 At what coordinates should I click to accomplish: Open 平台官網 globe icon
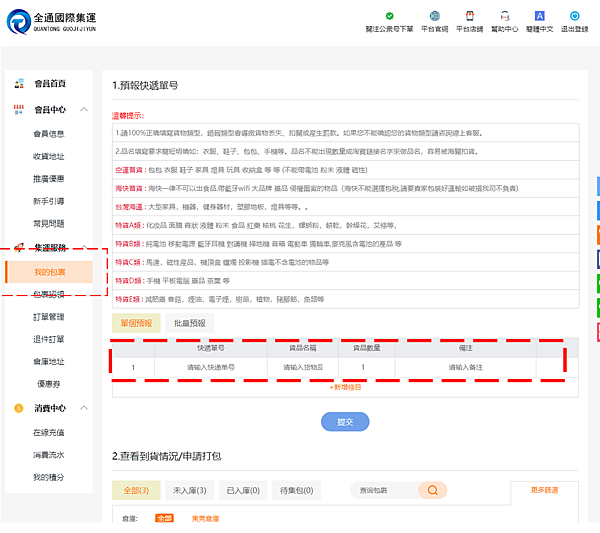[435, 16]
